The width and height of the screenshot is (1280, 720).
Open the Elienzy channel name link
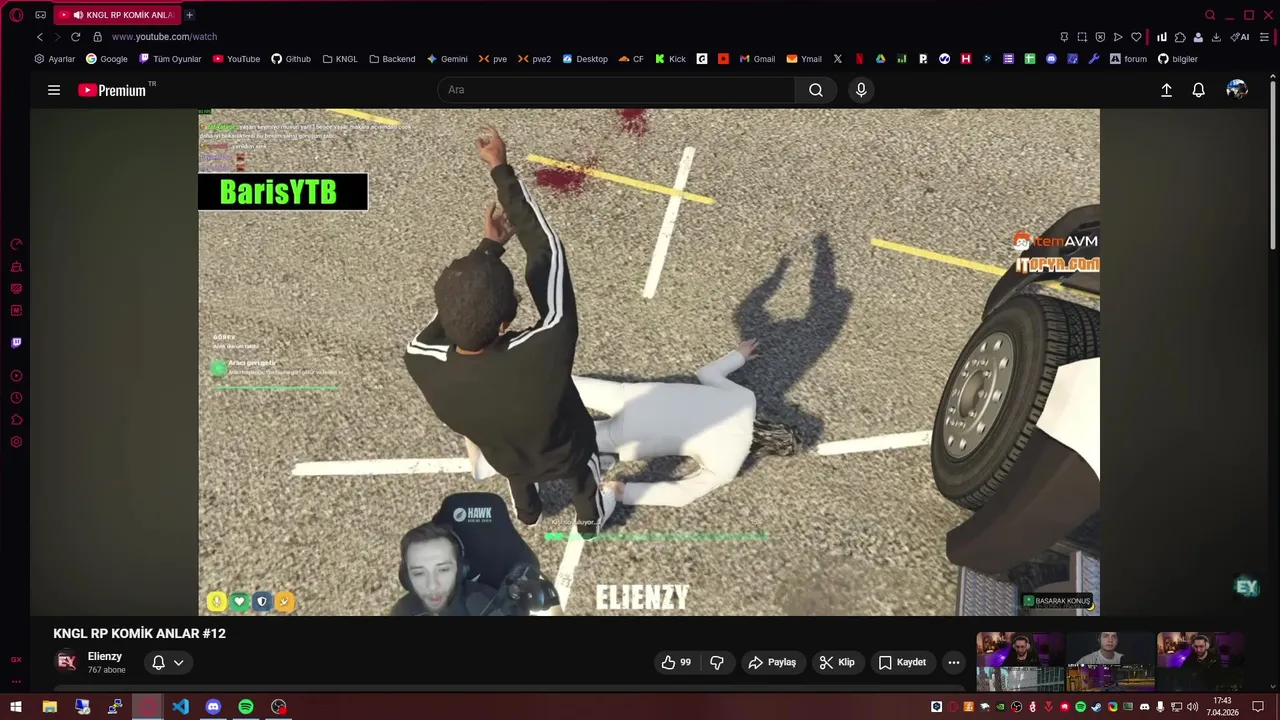[105, 656]
